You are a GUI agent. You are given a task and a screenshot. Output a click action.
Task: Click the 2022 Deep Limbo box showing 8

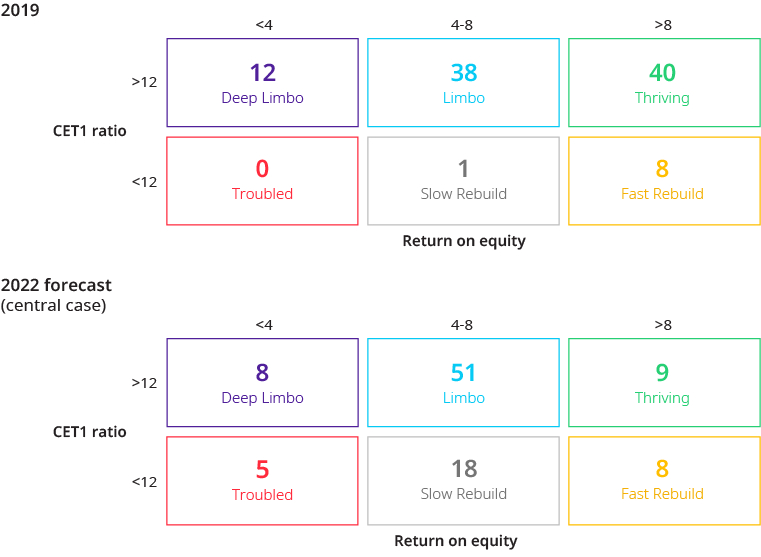(x=262, y=383)
